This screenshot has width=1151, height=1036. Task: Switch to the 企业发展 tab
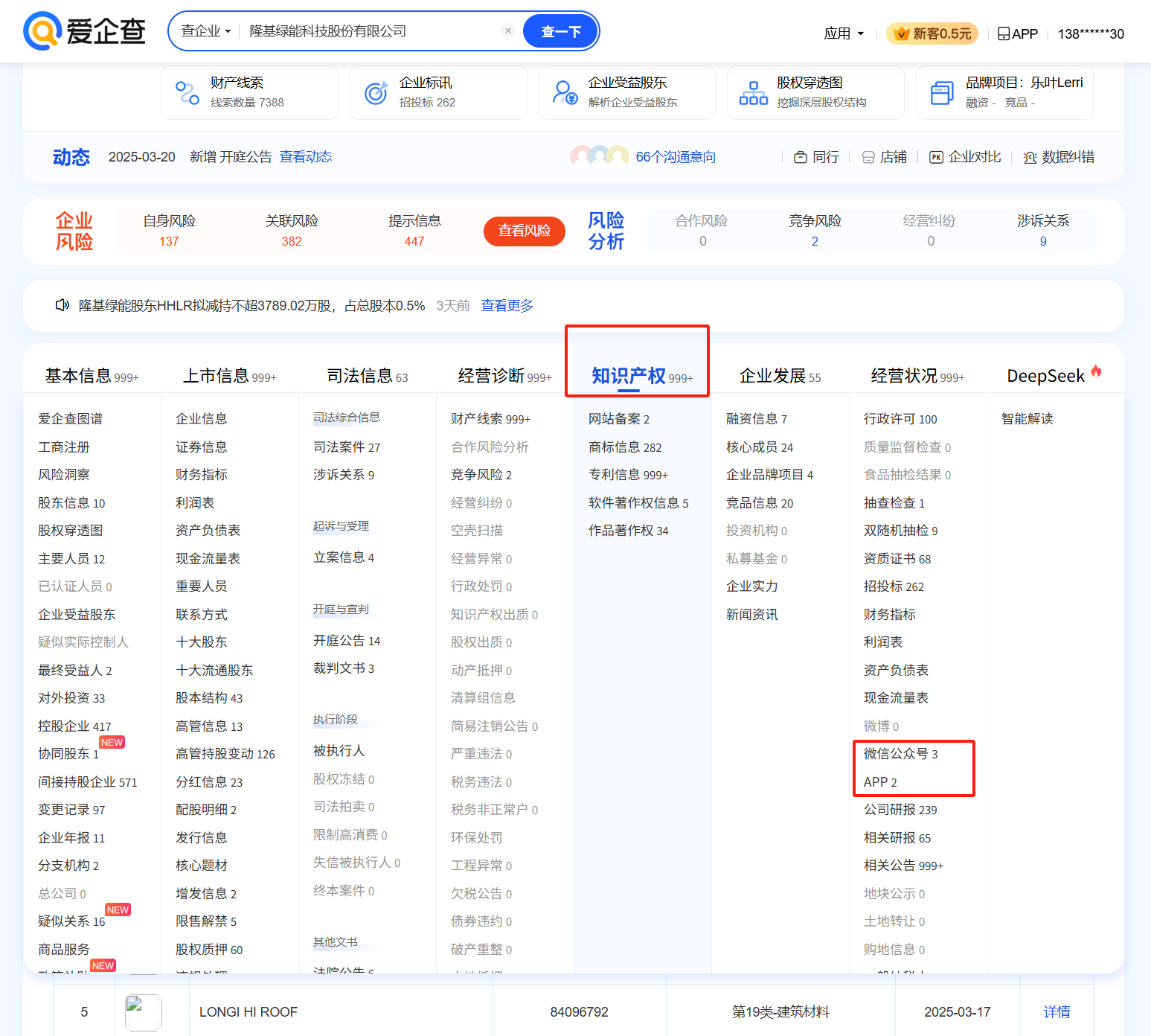pyautogui.click(x=780, y=376)
